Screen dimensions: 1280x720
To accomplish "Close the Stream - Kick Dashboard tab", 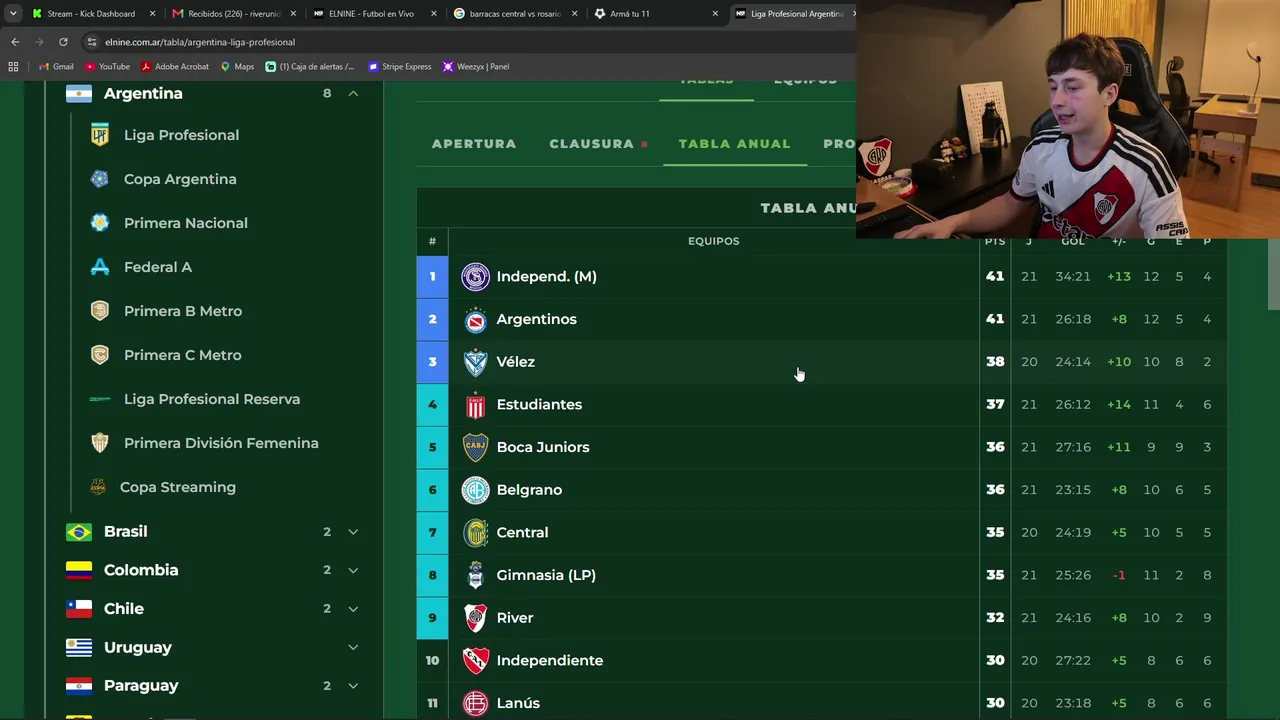I will (153, 14).
